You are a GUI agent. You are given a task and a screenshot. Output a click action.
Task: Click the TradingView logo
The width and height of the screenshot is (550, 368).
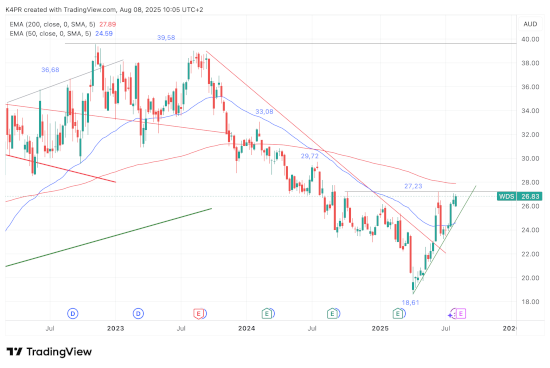click(x=49, y=352)
